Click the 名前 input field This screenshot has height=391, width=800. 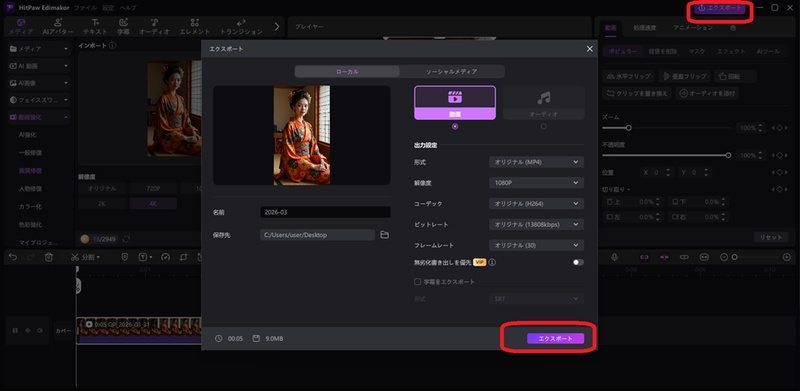pyautogui.click(x=325, y=212)
